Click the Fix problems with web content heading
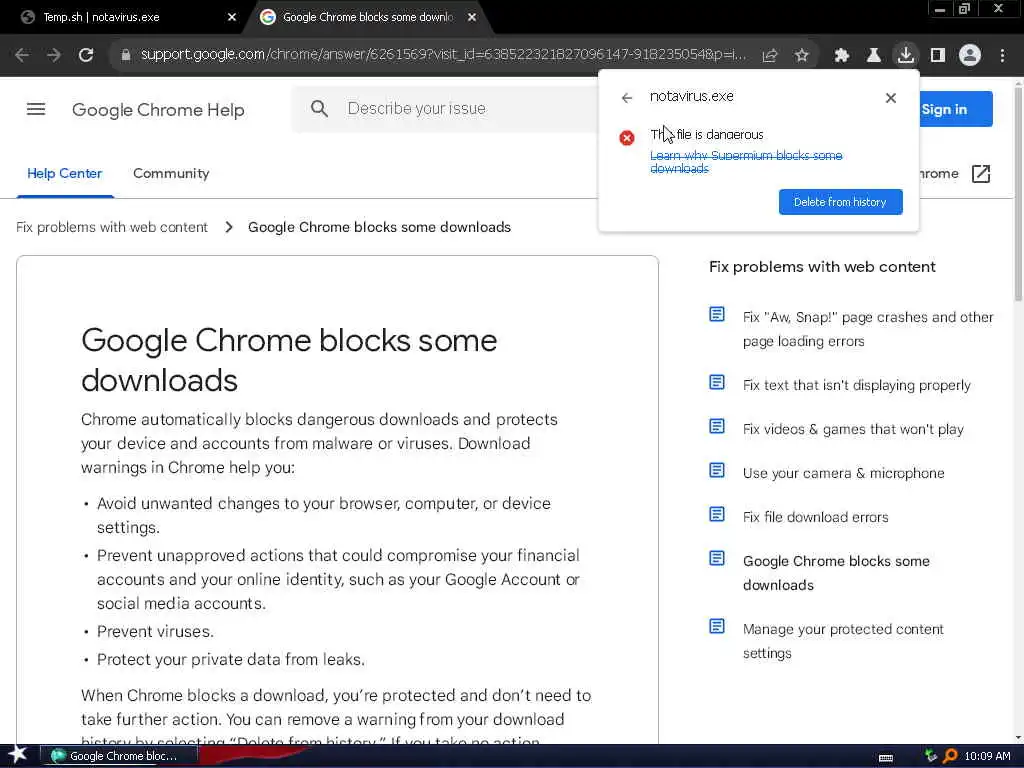Viewport: 1024px width, 768px height. [822, 266]
